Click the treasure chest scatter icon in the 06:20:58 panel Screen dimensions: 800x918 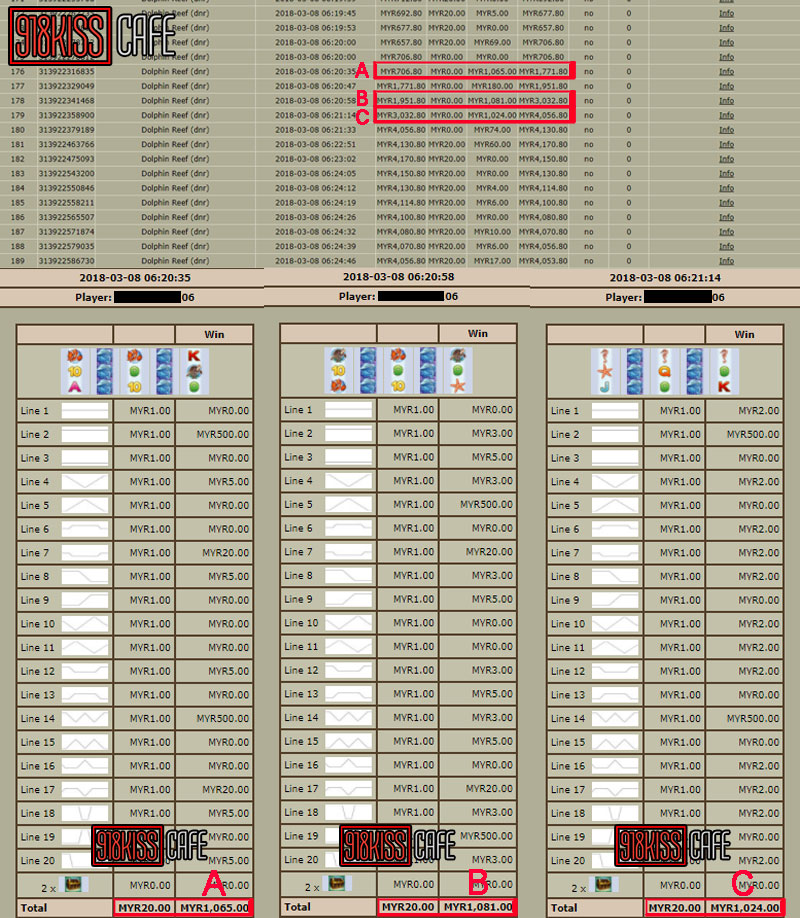[x=340, y=884]
